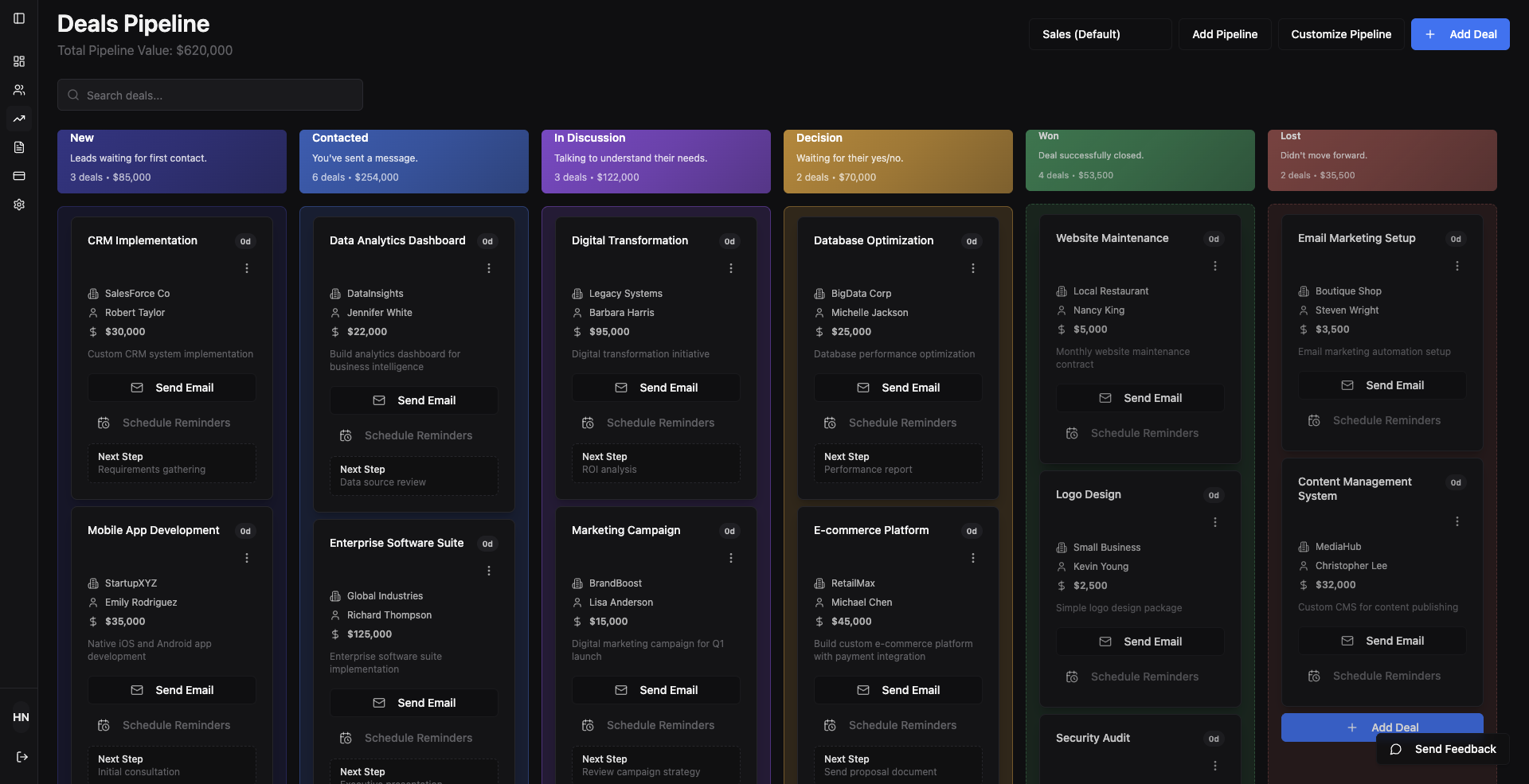Image resolution: width=1529 pixels, height=784 pixels.
Task: Open three-dot menu on Database Optimization card
Action: [973, 268]
